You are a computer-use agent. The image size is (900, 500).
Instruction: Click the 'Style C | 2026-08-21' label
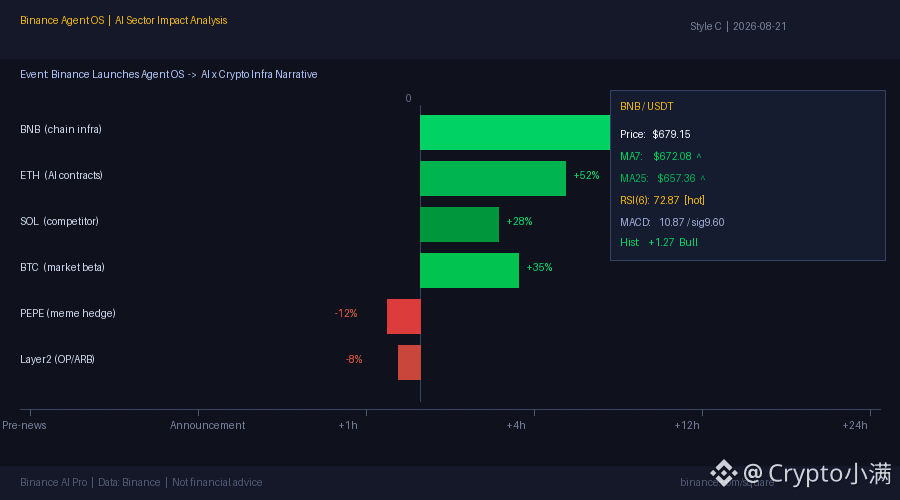click(738, 26)
